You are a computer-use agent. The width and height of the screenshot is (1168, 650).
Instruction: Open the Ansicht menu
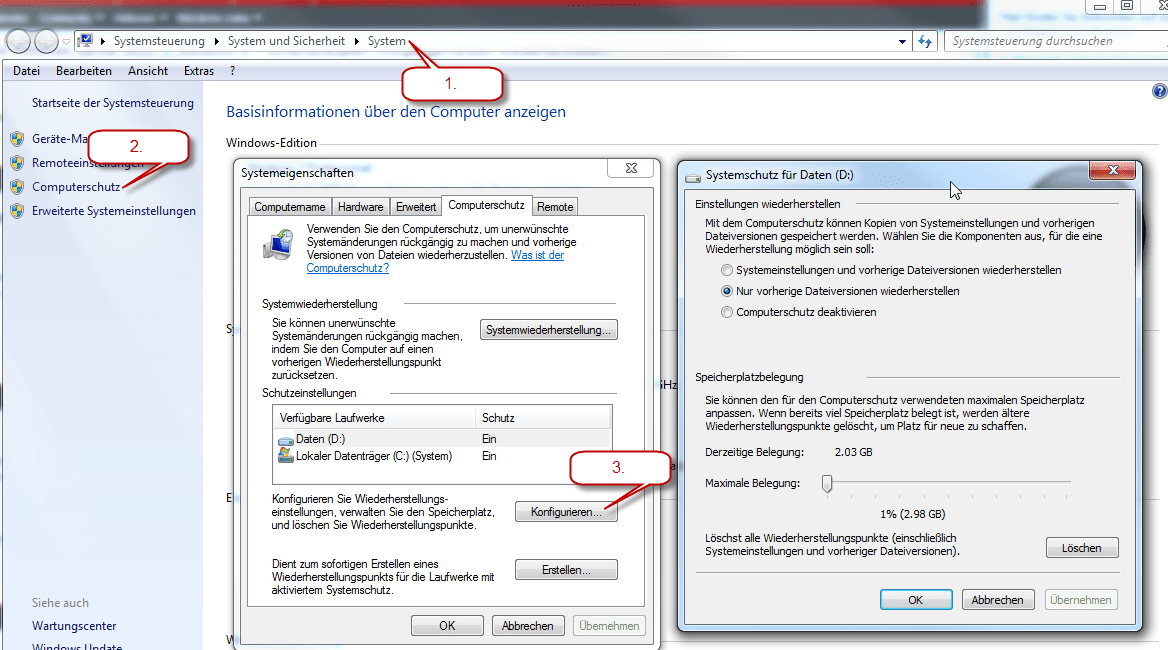tap(147, 71)
